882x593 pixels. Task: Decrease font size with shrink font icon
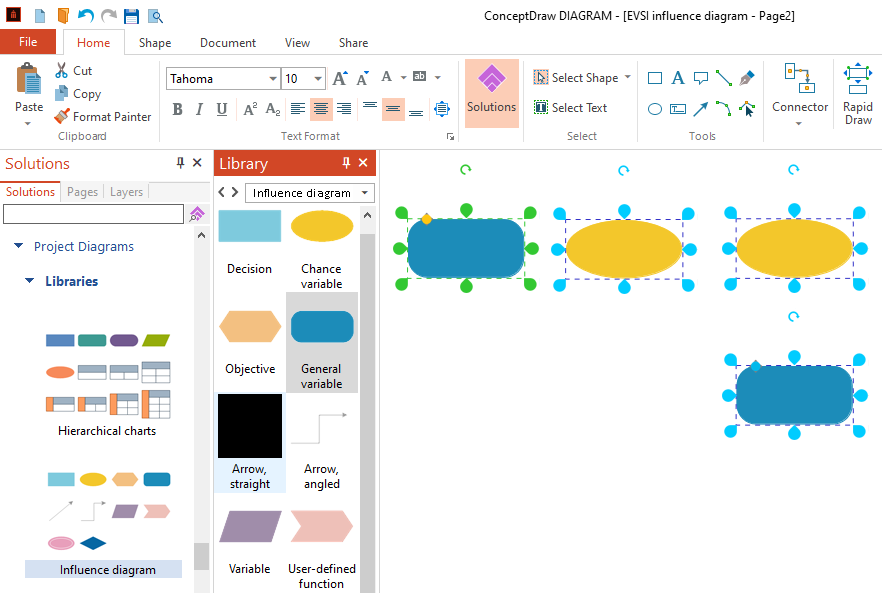tap(363, 78)
